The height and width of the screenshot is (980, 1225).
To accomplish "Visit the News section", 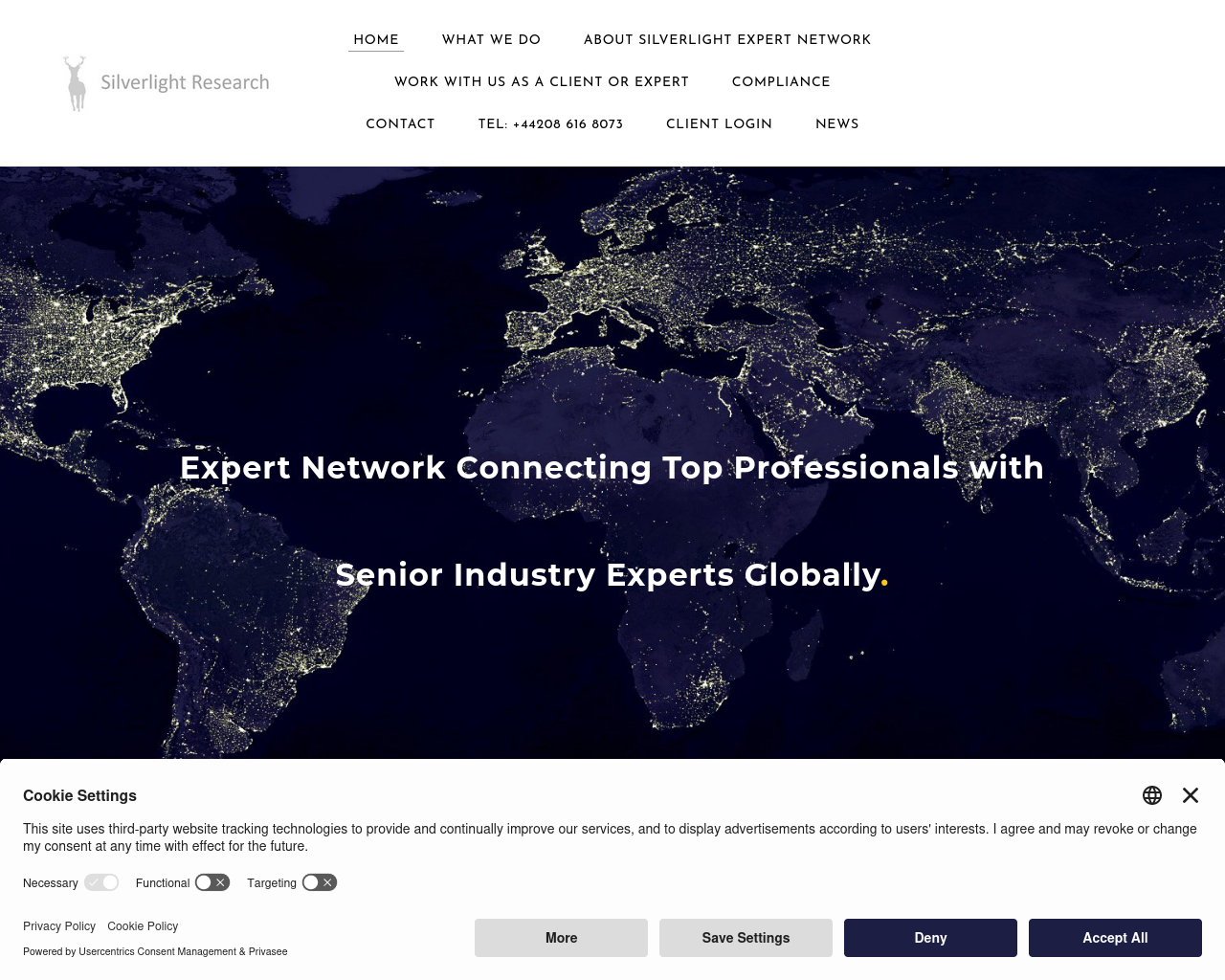I will coord(837,124).
